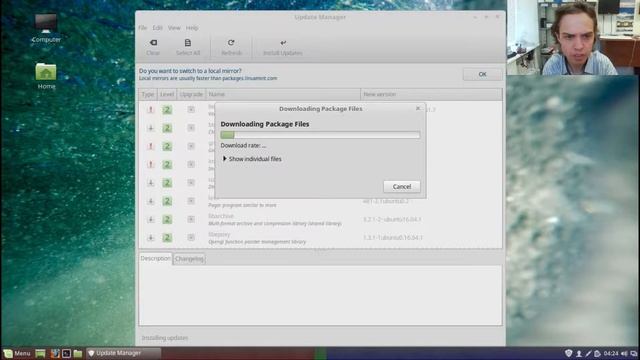The image size is (640, 360).
Task: Click the webcam video overlay
Action: [573, 38]
